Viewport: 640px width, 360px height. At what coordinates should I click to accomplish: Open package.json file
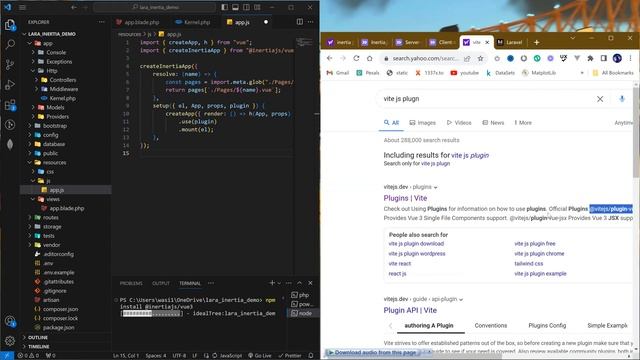pos(58,327)
